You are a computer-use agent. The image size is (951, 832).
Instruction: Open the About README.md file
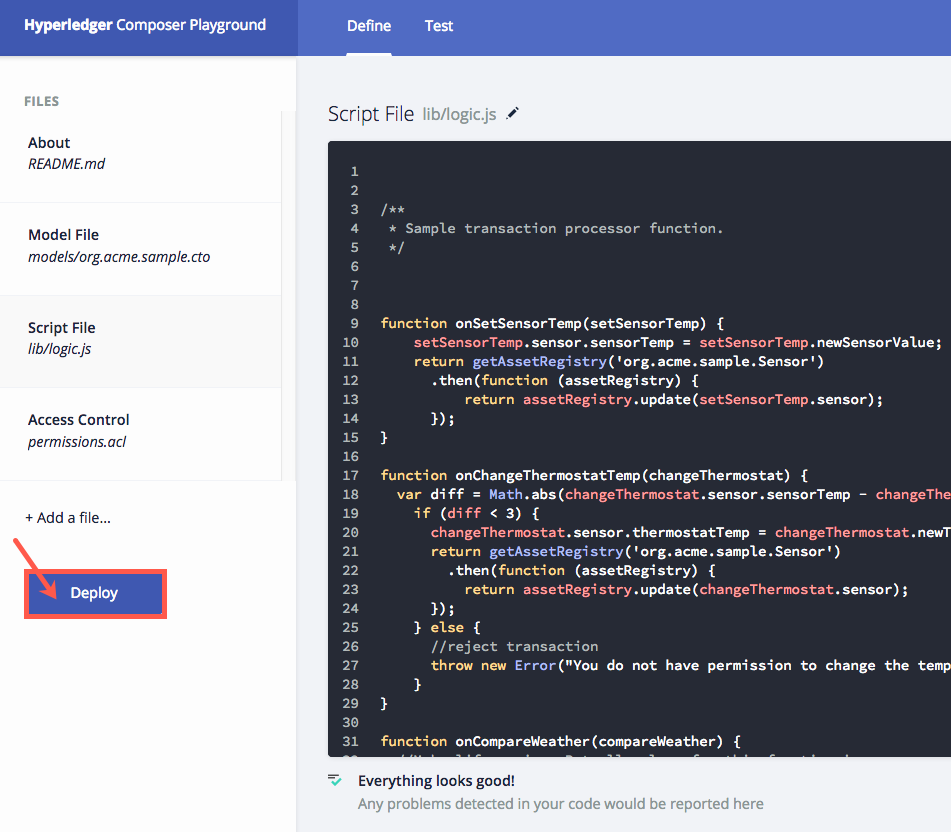pyautogui.click(x=141, y=154)
